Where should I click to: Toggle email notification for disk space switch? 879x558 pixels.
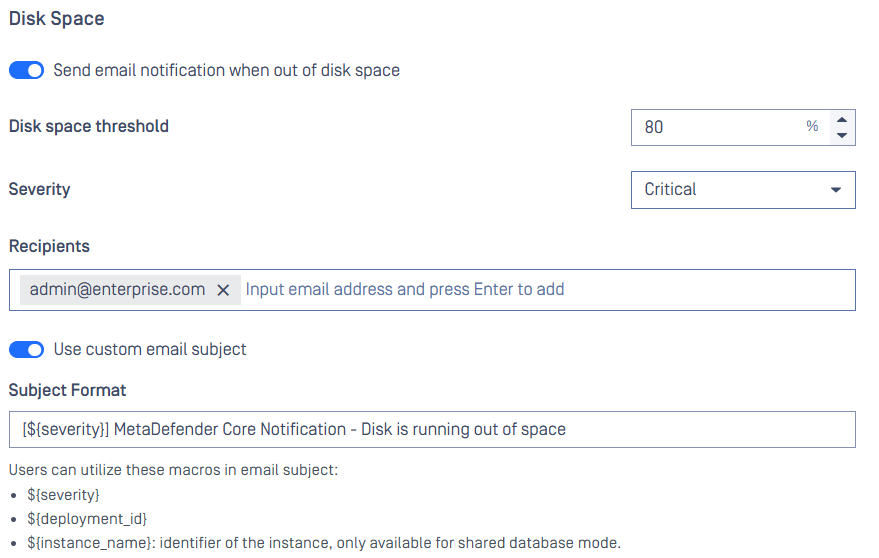coord(26,71)
